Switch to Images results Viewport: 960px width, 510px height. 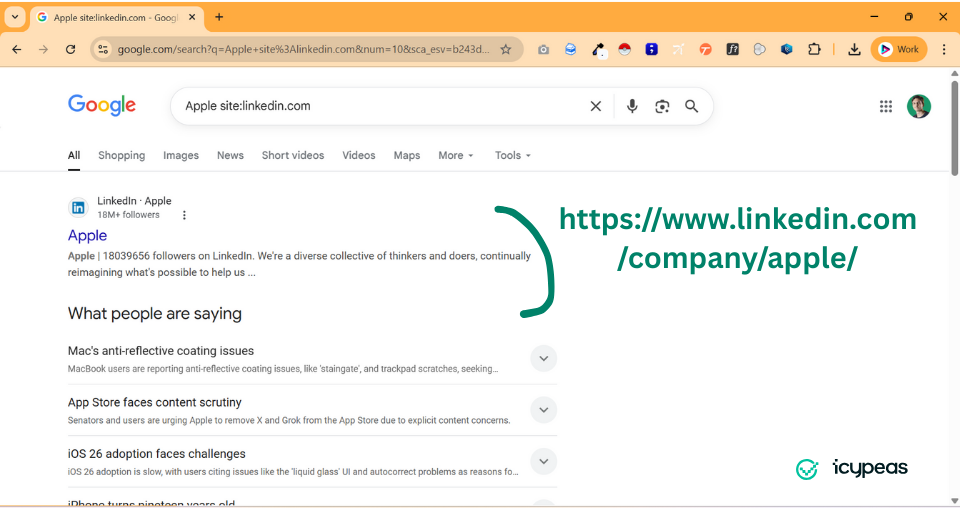181,156
